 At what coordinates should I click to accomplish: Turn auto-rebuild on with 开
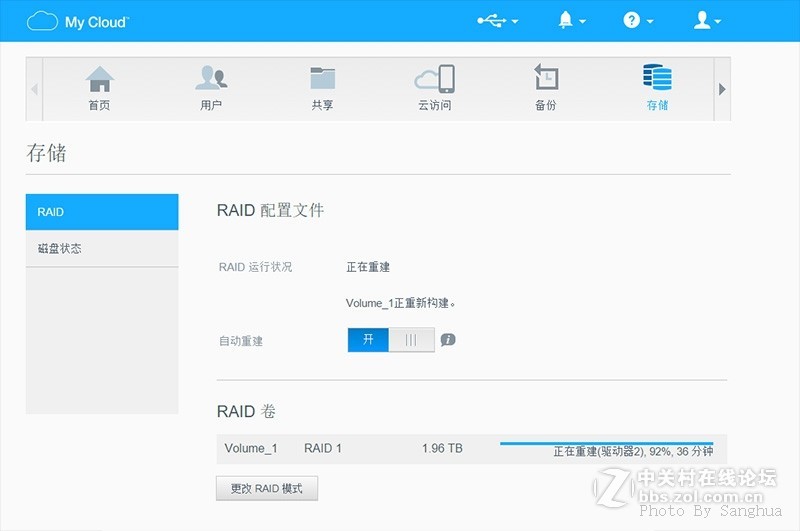(x=368, y=340)
